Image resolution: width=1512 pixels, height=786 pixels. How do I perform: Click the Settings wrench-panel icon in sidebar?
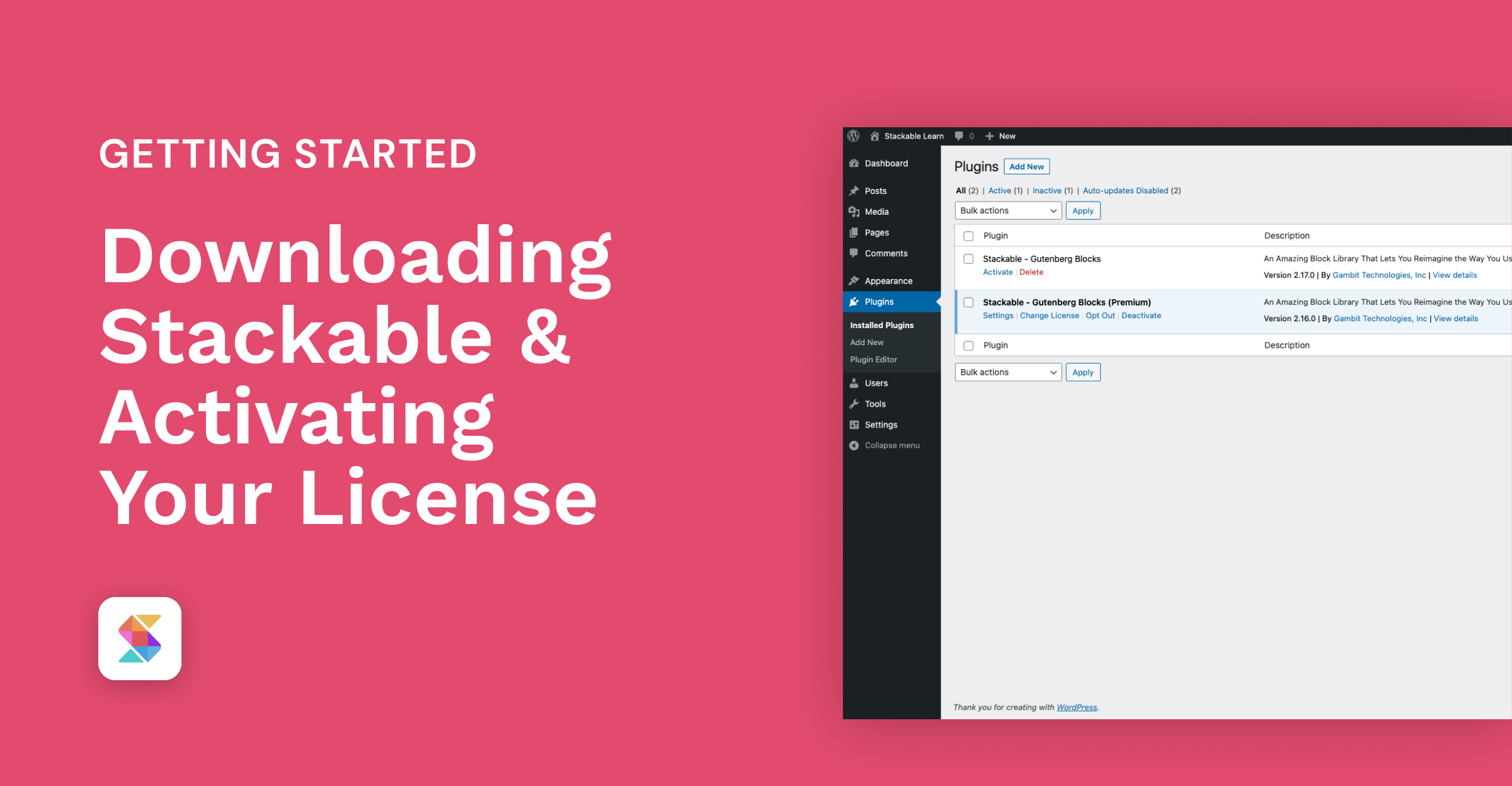coord(854,424)
